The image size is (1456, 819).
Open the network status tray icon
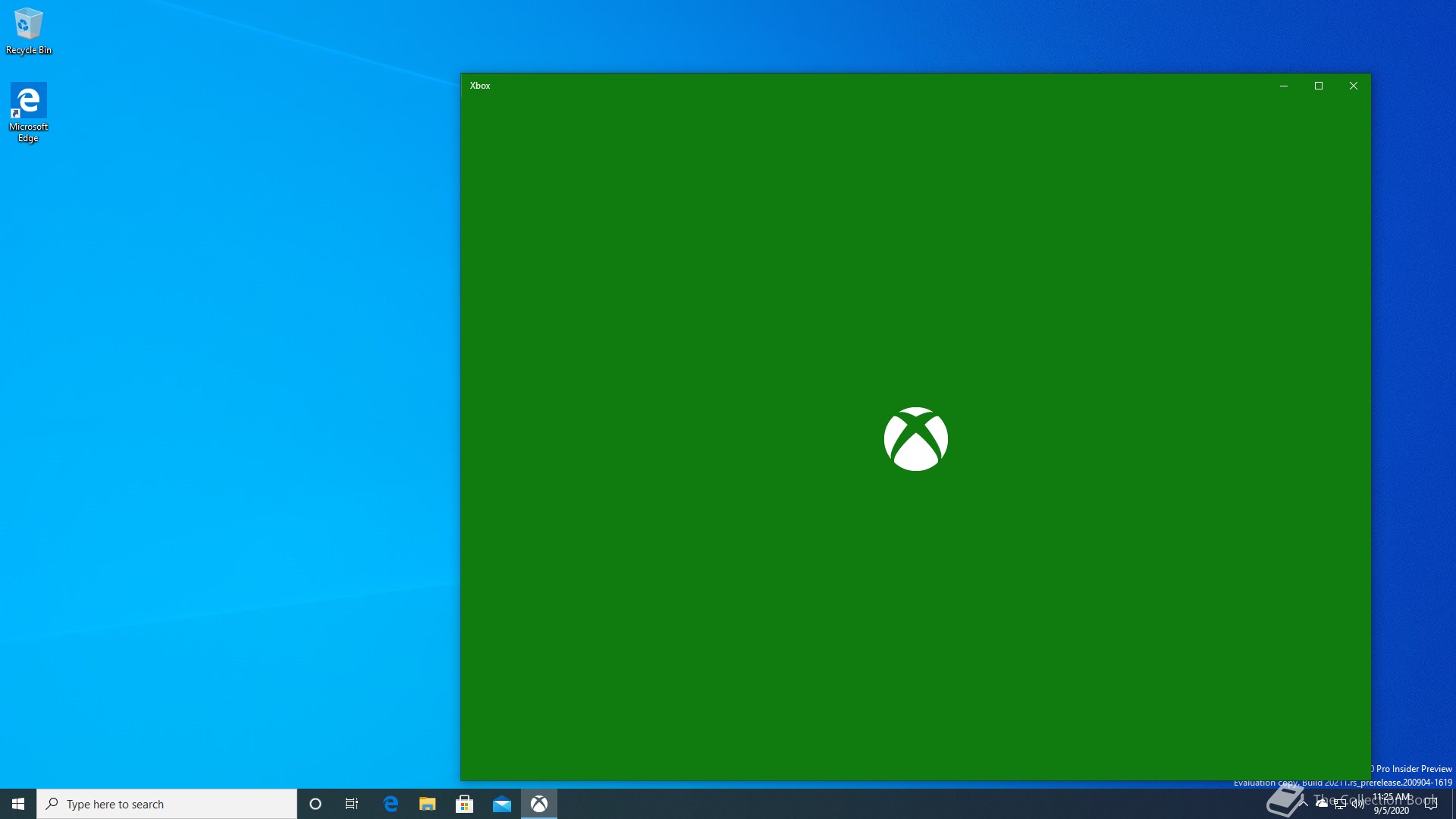[1340, 804]
